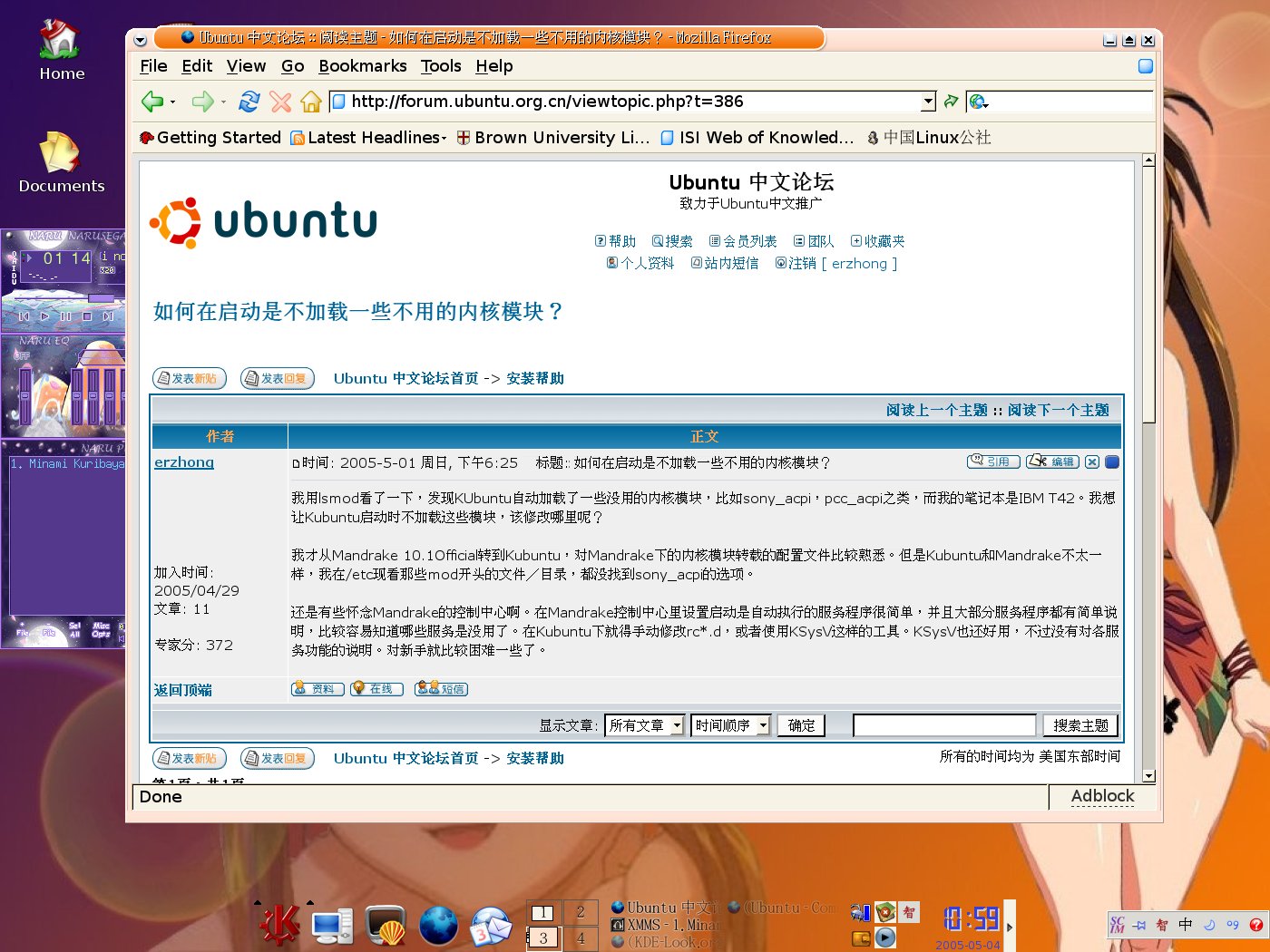The width and height of the screenshot is (1270, 952).
Task: Switch to virtual desktop 2 in pager
Action: coord(581,912)
